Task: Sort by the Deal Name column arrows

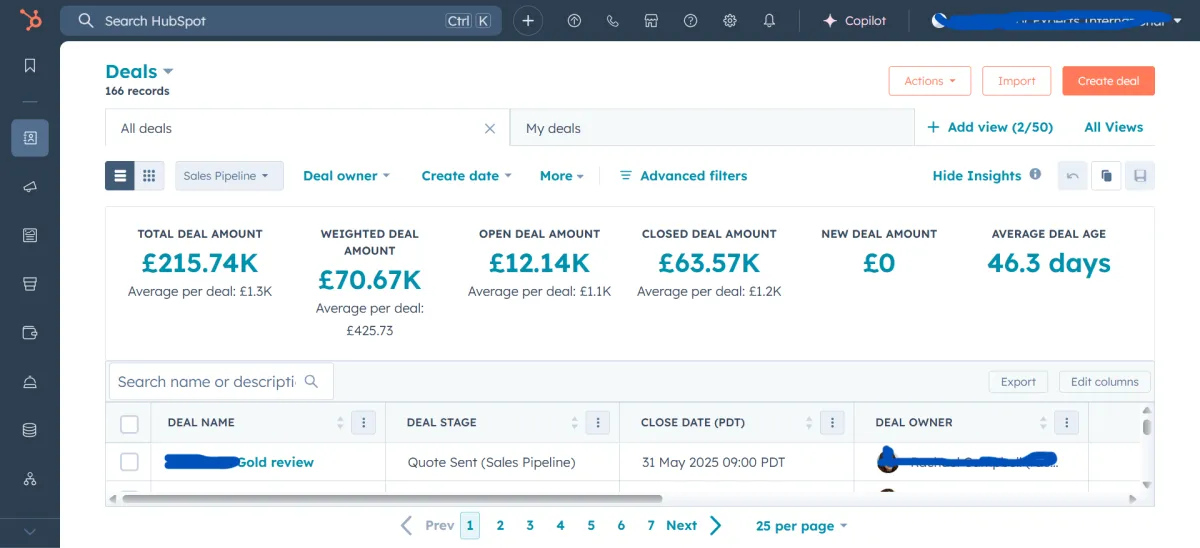Action: coord(341,423)
